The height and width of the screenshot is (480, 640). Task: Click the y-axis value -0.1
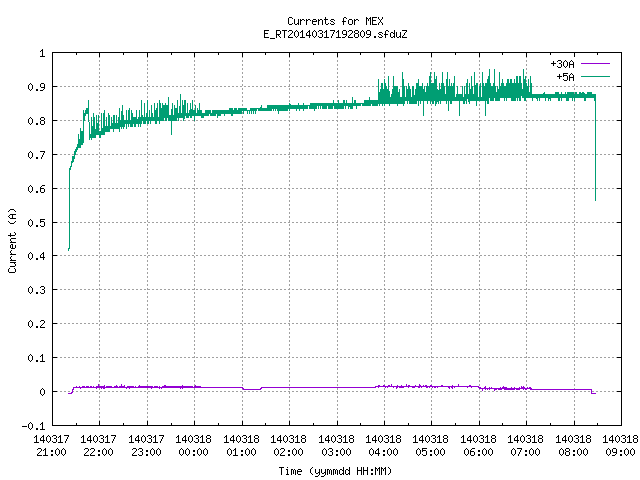click(x=33, y=426)
